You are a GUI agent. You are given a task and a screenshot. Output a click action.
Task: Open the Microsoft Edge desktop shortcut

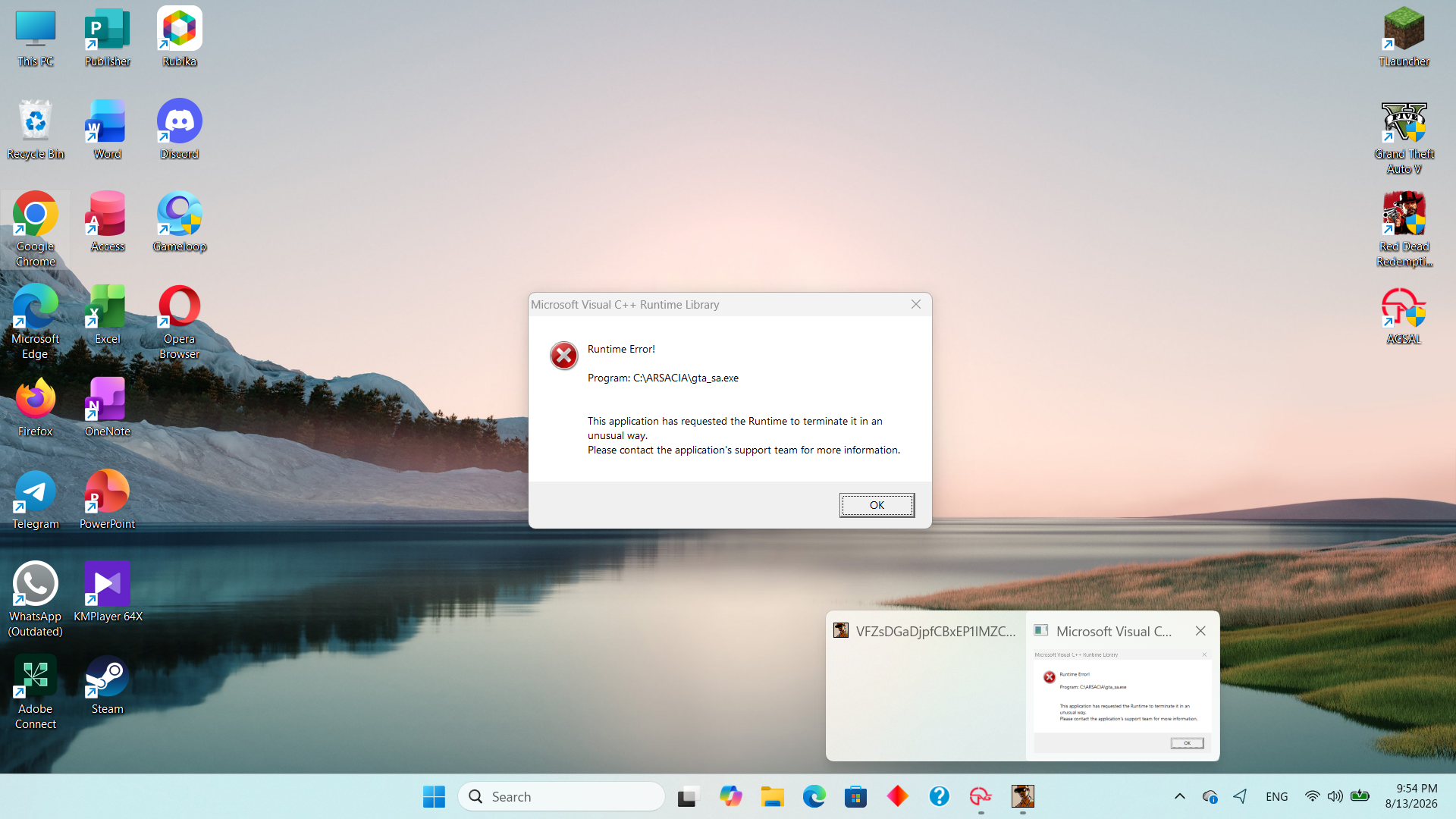[x=36, y=322]
